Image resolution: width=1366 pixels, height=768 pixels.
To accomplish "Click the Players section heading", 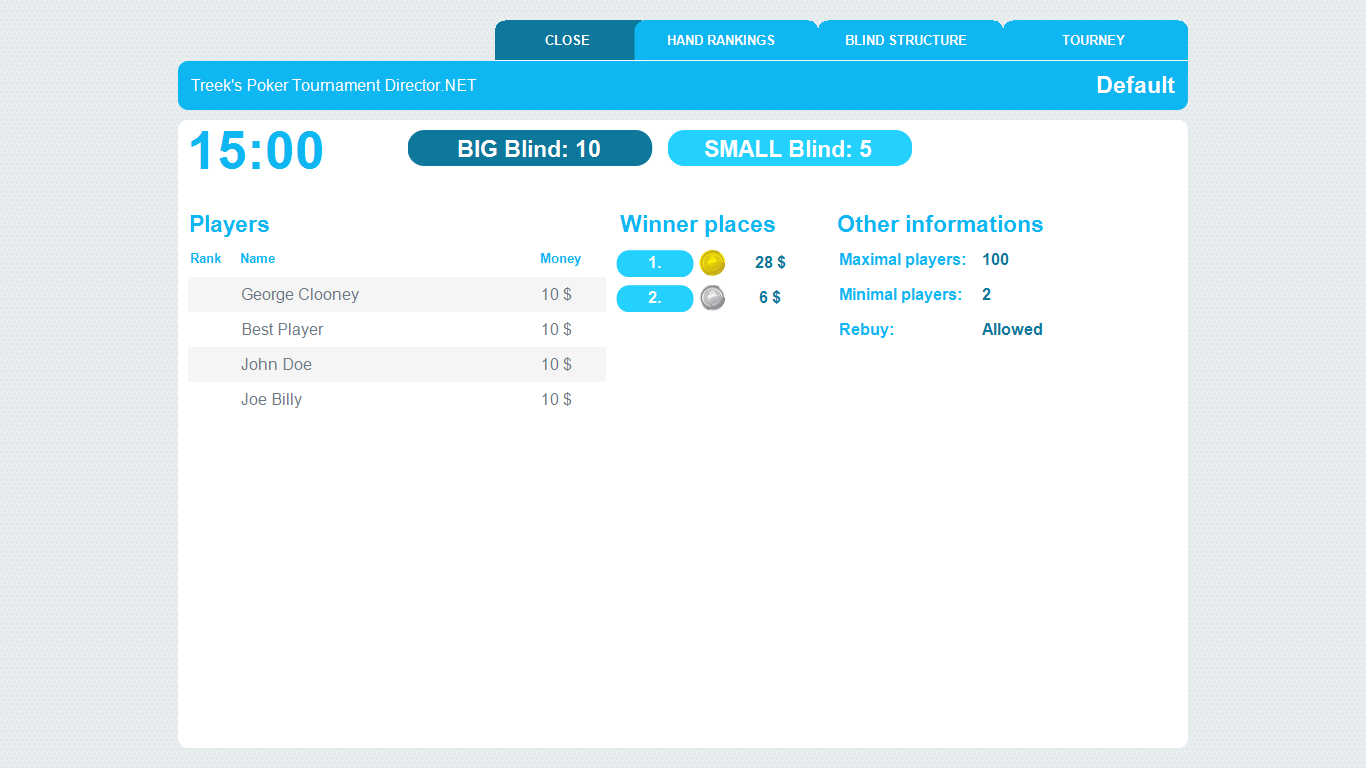I will point(229,224).
